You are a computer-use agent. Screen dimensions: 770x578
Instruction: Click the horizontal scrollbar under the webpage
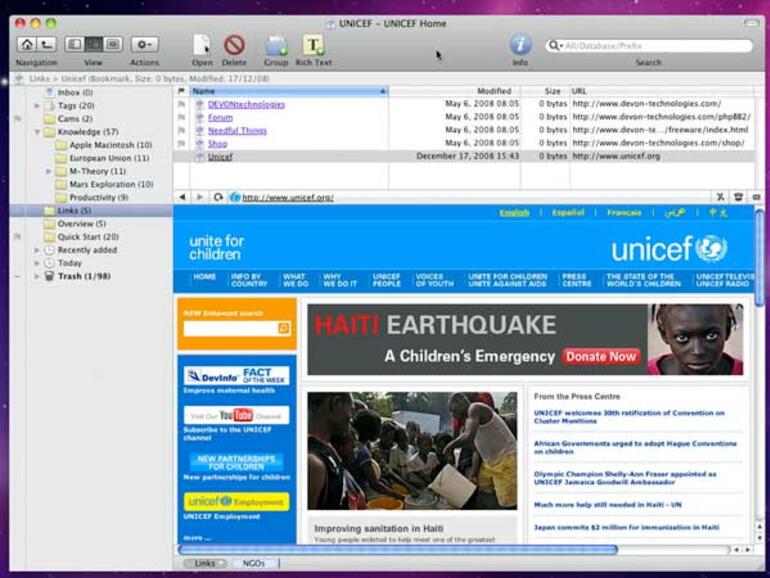click(x=400, y=549)
